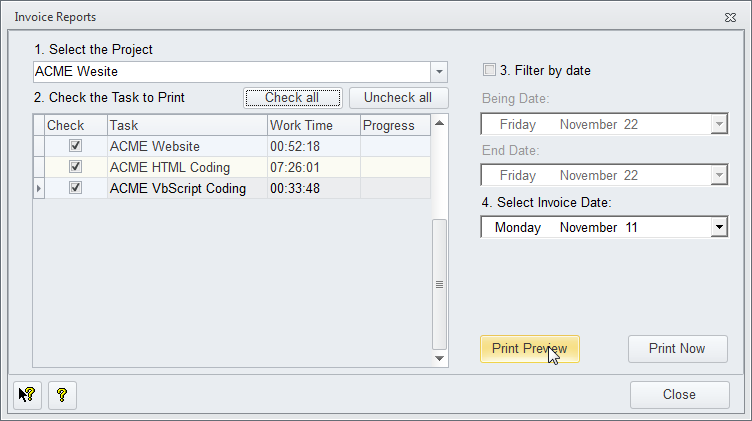The image size is (752, 421).
Task: Click the row indicator arrow beside VbScript Coding
Action: coord(39,188)
